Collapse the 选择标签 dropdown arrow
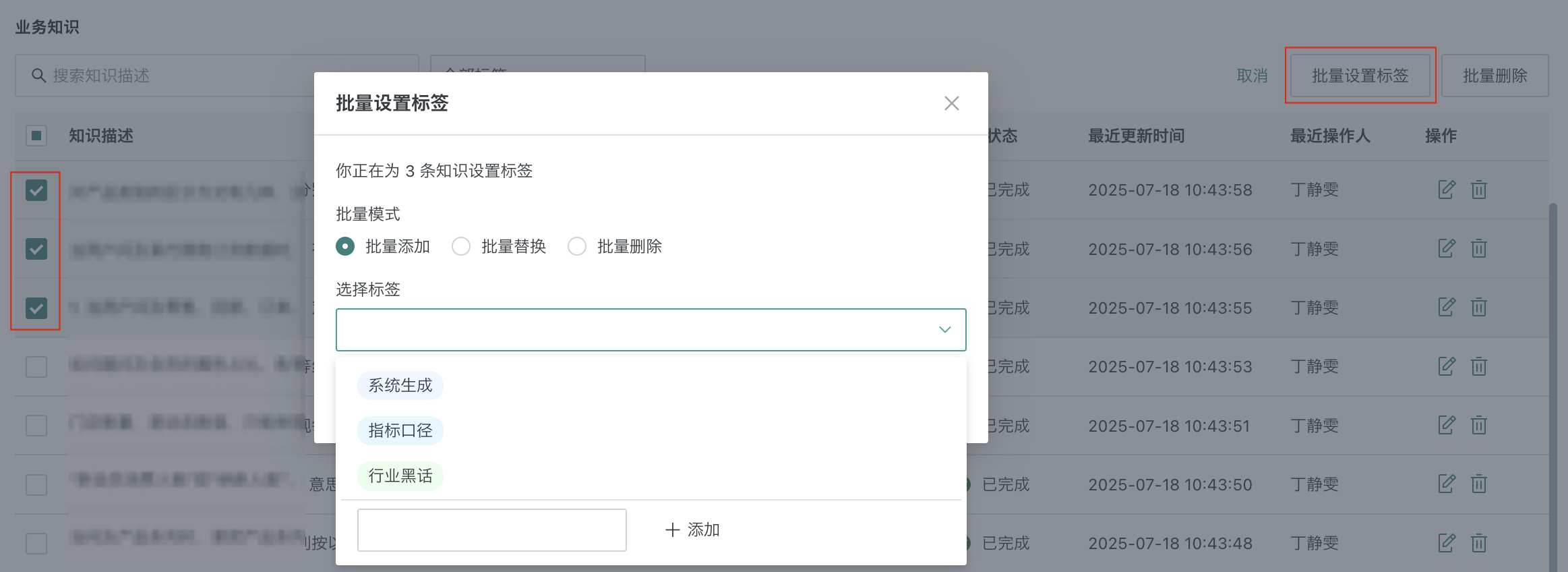1568x572 pixels. [x=944, y=330]
